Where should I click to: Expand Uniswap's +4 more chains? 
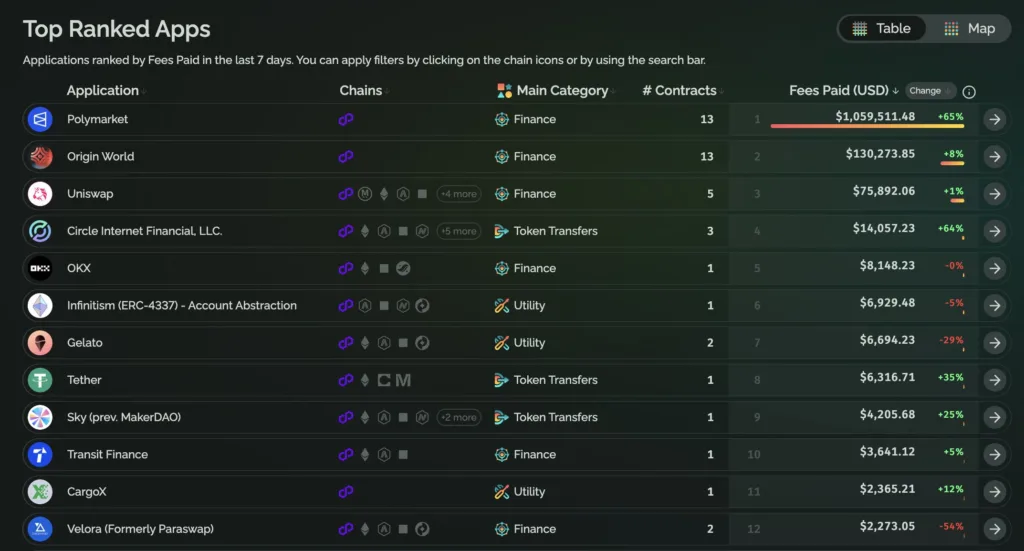click(458, 194)
